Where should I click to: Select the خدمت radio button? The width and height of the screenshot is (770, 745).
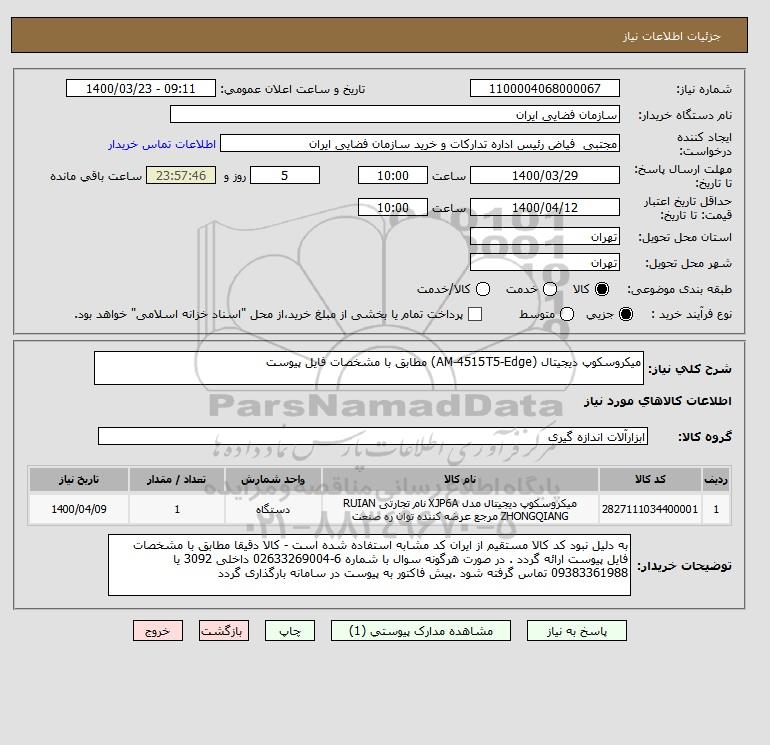[550, 289]
